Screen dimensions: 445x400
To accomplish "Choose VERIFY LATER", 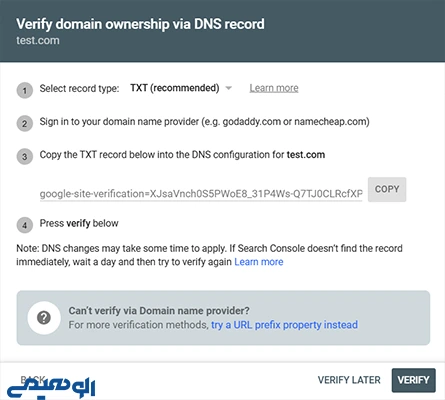I will coord(349,380).
